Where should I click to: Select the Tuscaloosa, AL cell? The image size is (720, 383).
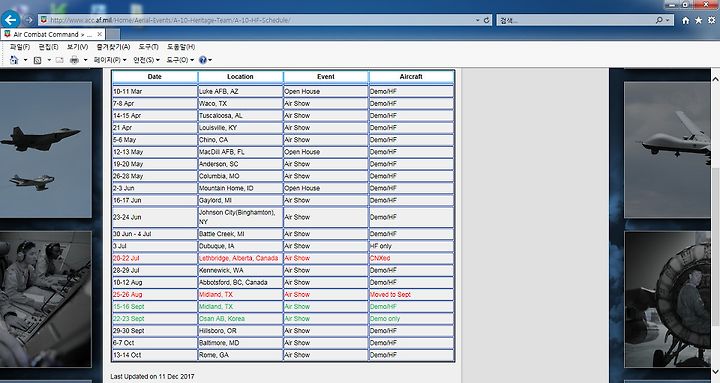coord(240,116)
